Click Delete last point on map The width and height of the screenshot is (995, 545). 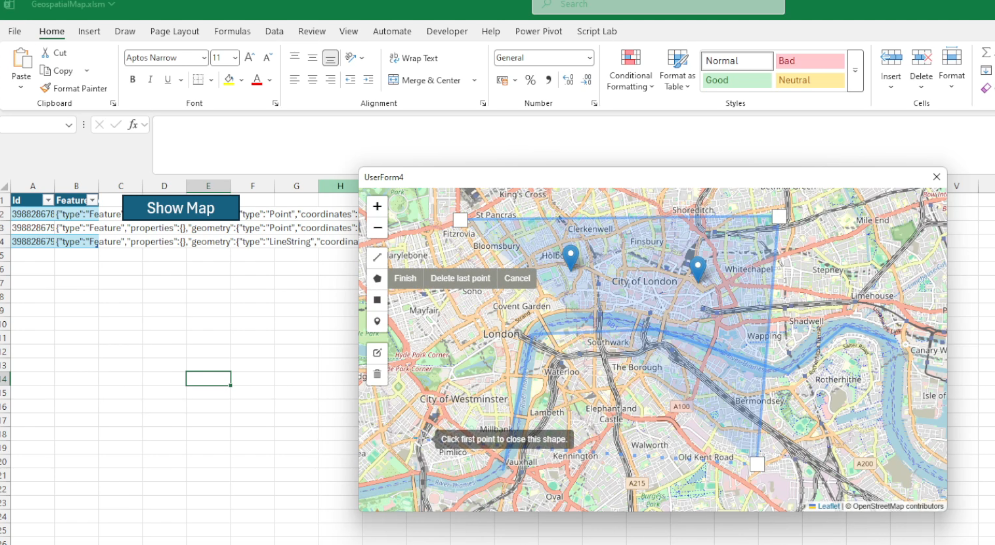[x=460, y=278]
